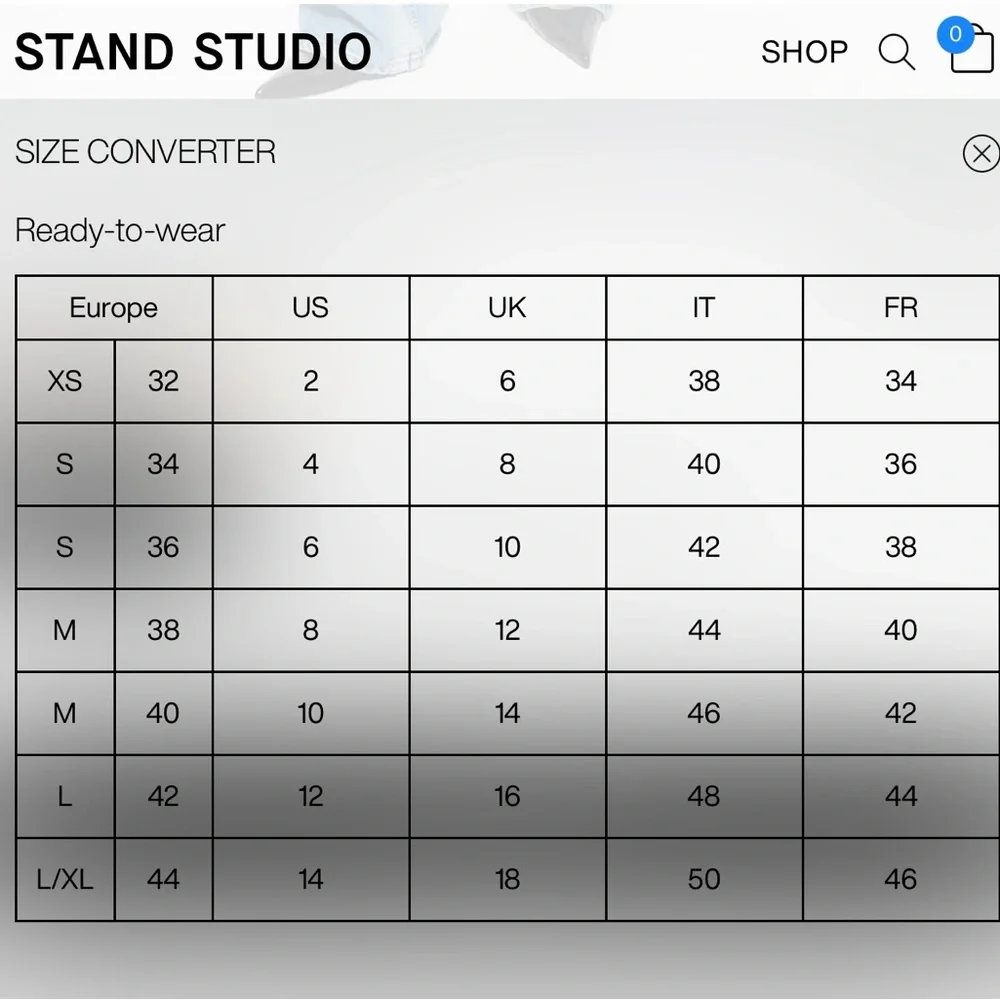This screenshot has width=1000, height=1000.
Task: Click the cart item count badge
Action: pos(955,34)
